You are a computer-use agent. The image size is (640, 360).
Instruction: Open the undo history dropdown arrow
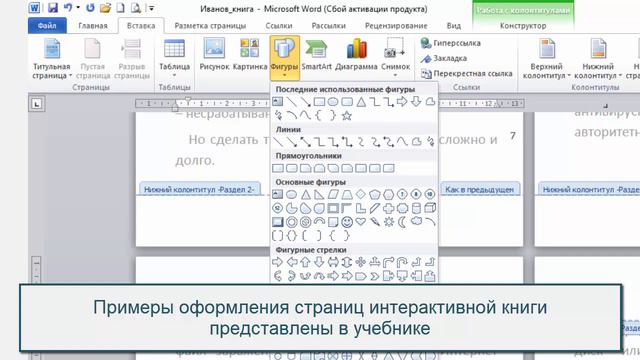(78, 8)
